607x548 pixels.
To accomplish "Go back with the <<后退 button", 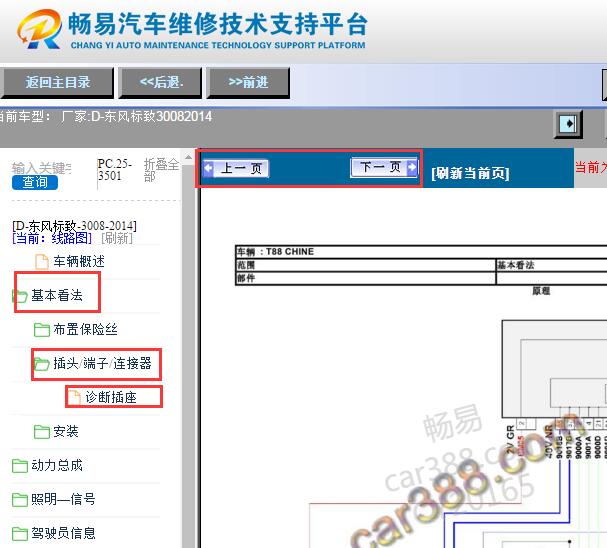I will (160, 82).
